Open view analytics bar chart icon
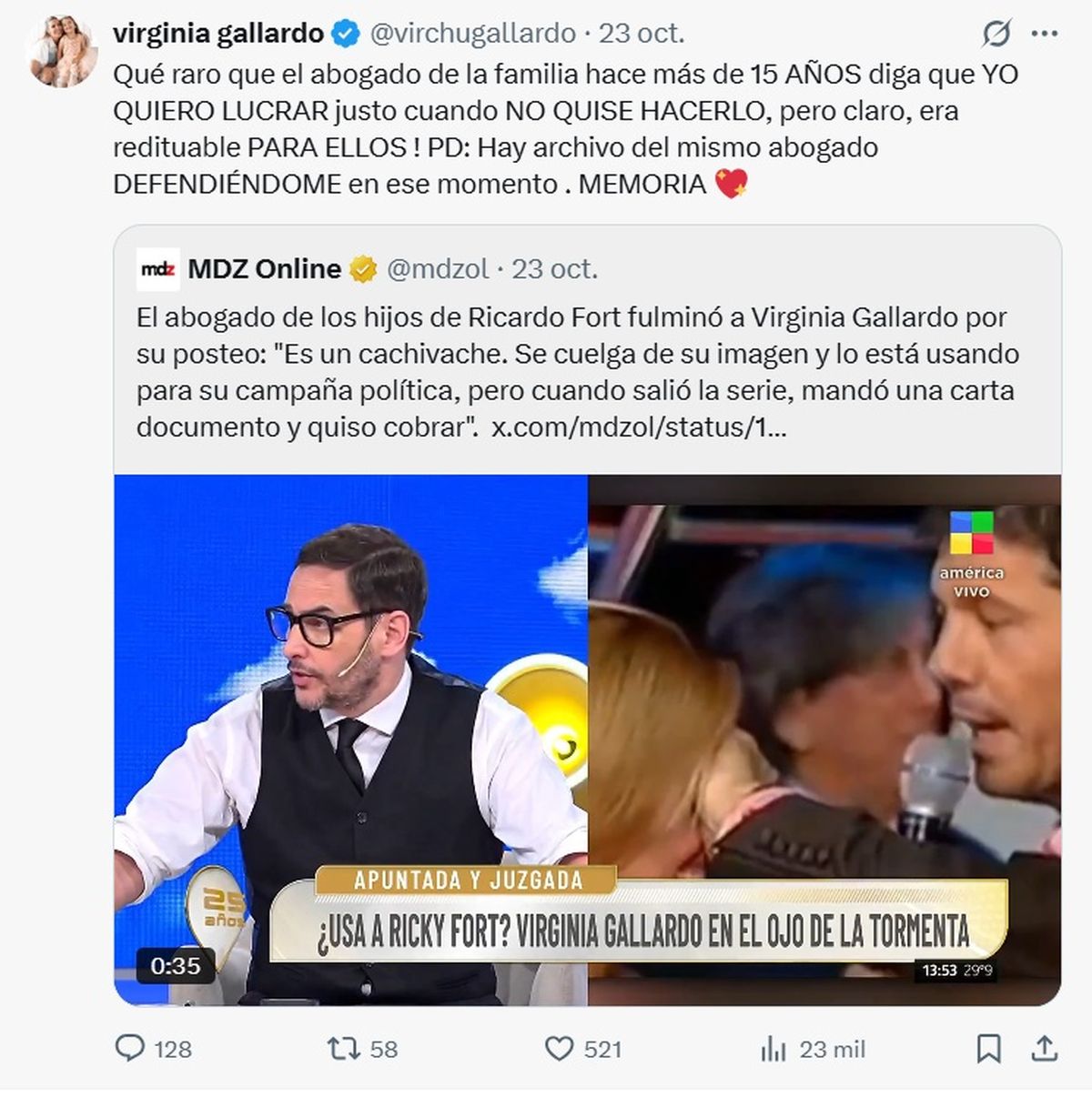Screen dimensions: 1092x1097 coord(773,1050)
